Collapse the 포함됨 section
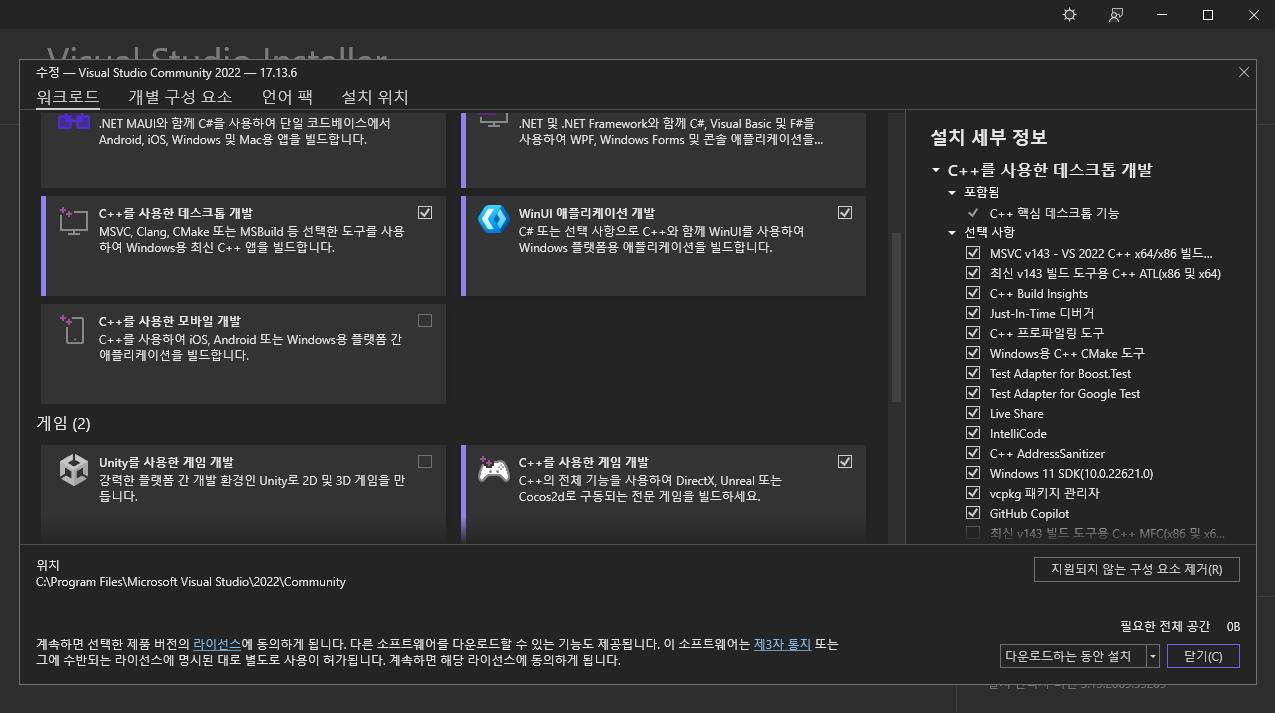Screen dimensions: 1275x713 (x=953, y=192)
